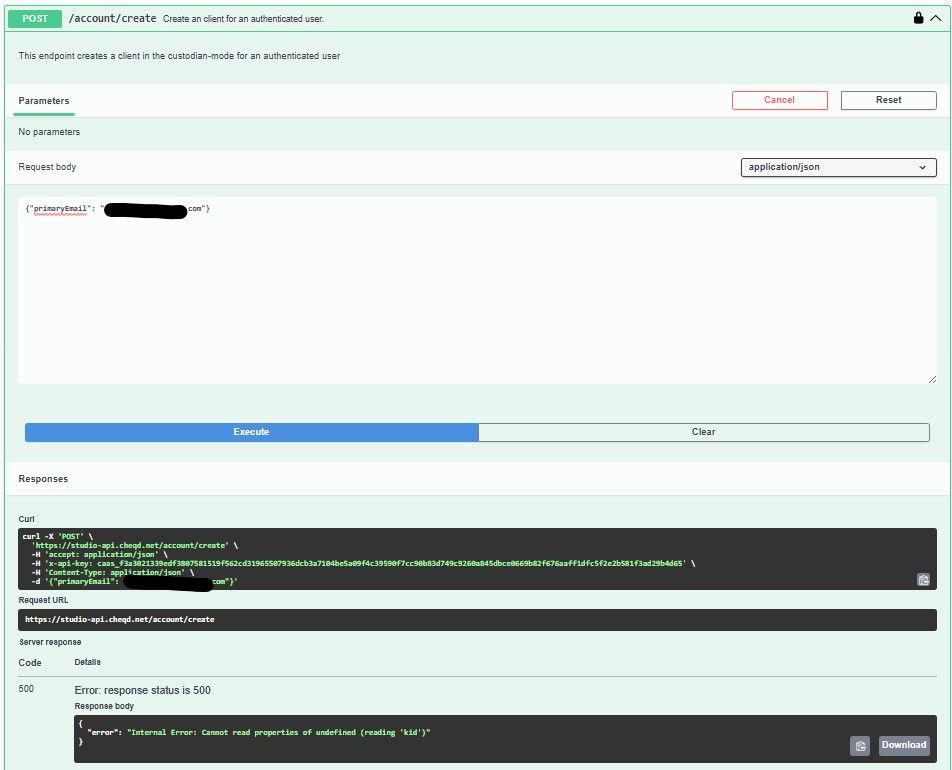Click the "Code" column header
This screenshot has width=952, height=770.
click(30, 663)
